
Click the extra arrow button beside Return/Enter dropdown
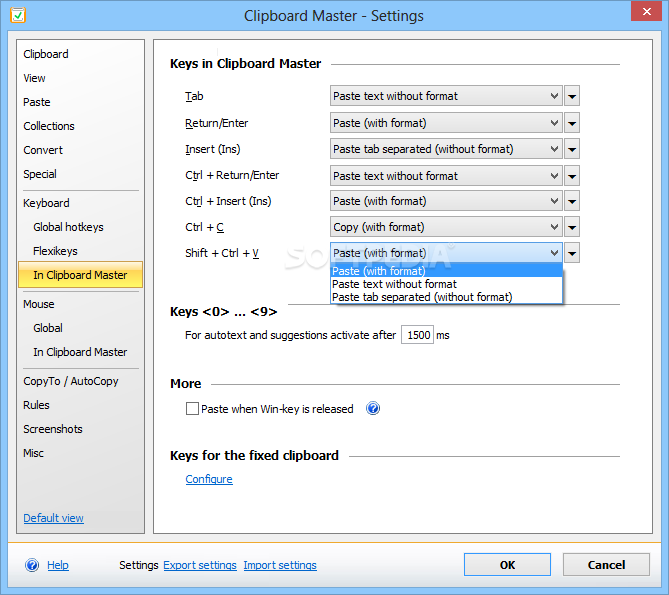click(x=572, y=123)
